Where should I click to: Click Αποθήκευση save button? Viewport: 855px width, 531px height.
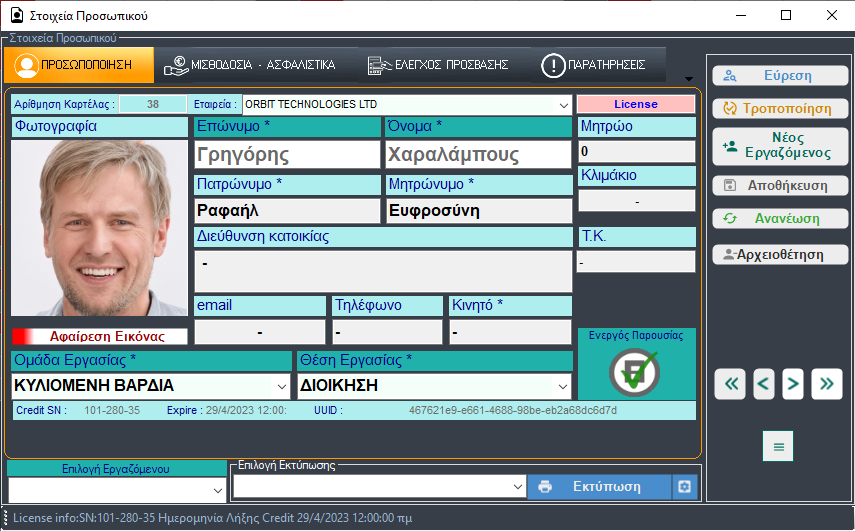coord(779,185)
